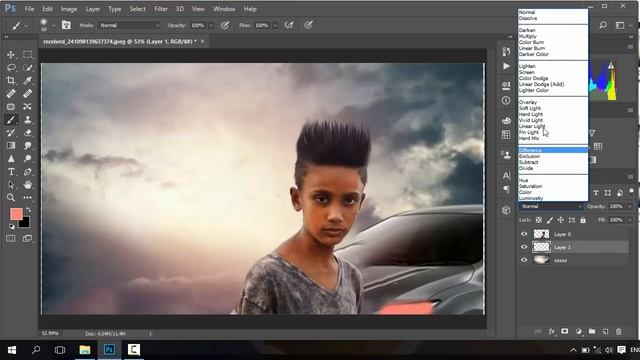
Task: Swap foreground and background colors
Action: (x=28, y=210)
